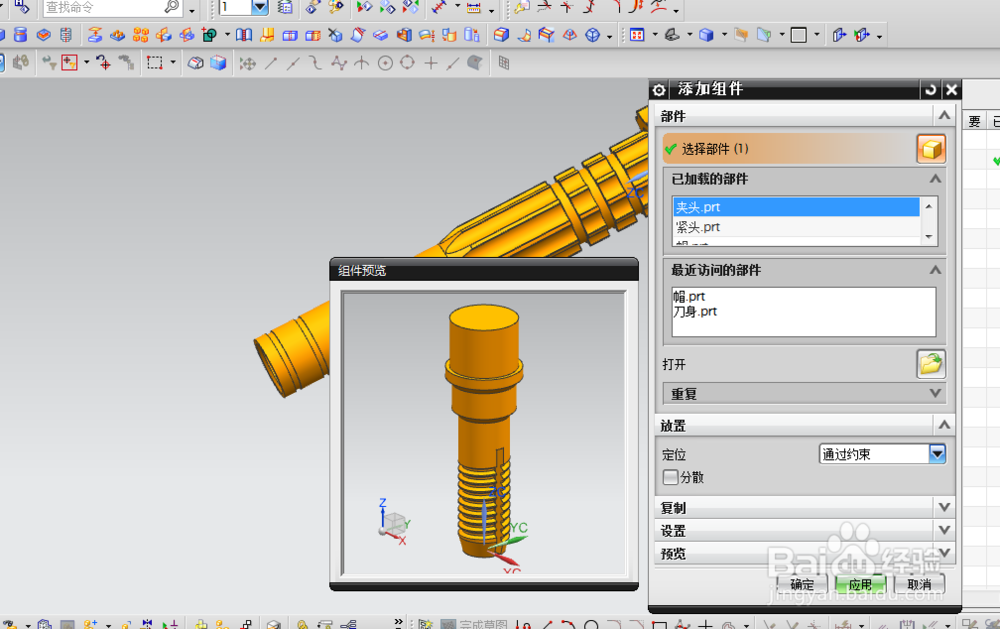The image size is (1000, 629).
Task: Click the shaded blue cube rendering icon
Action: click(706, 35)
